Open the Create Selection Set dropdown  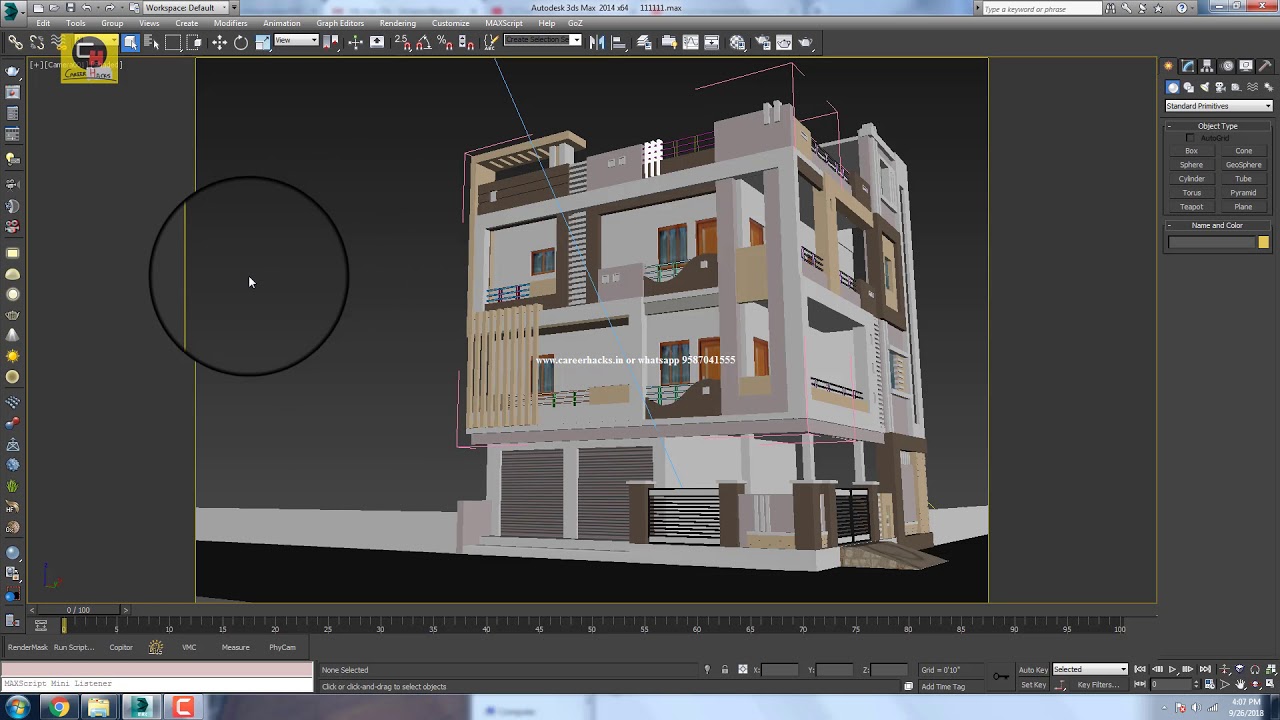point(542,40)
